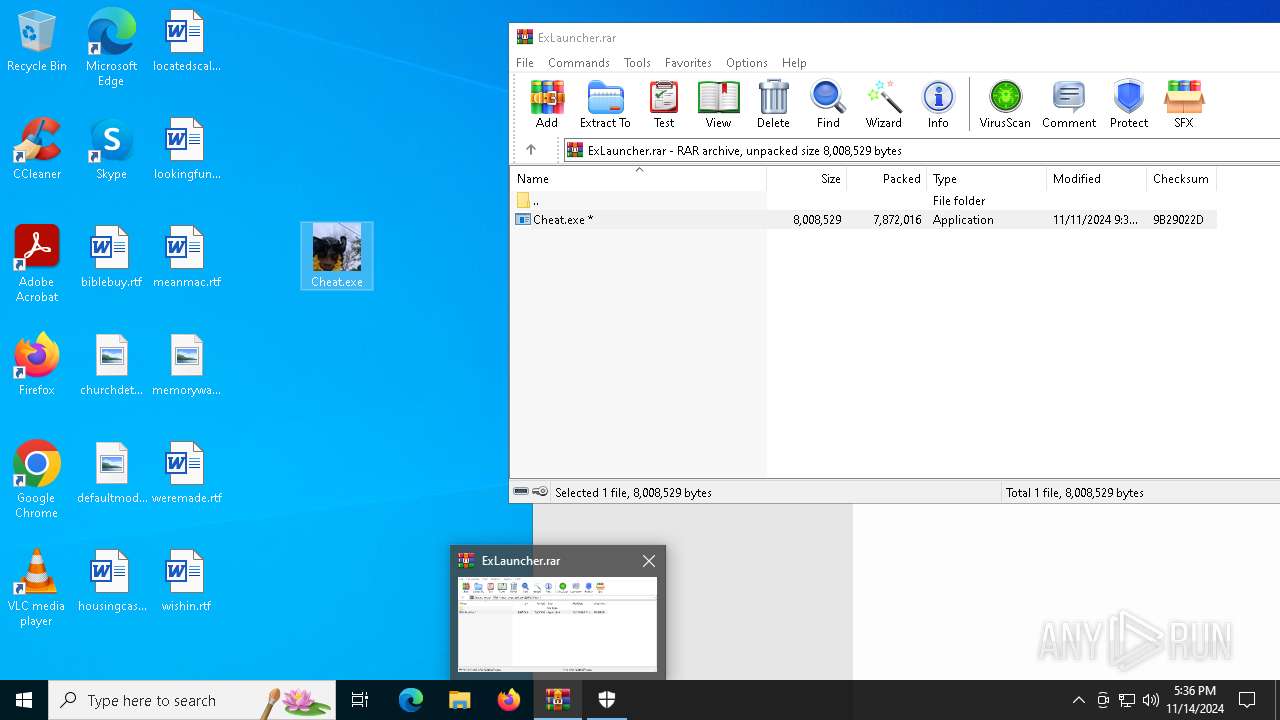Select CCleaner desktop shortcut
1280x720 pixels.
(37, 150)
